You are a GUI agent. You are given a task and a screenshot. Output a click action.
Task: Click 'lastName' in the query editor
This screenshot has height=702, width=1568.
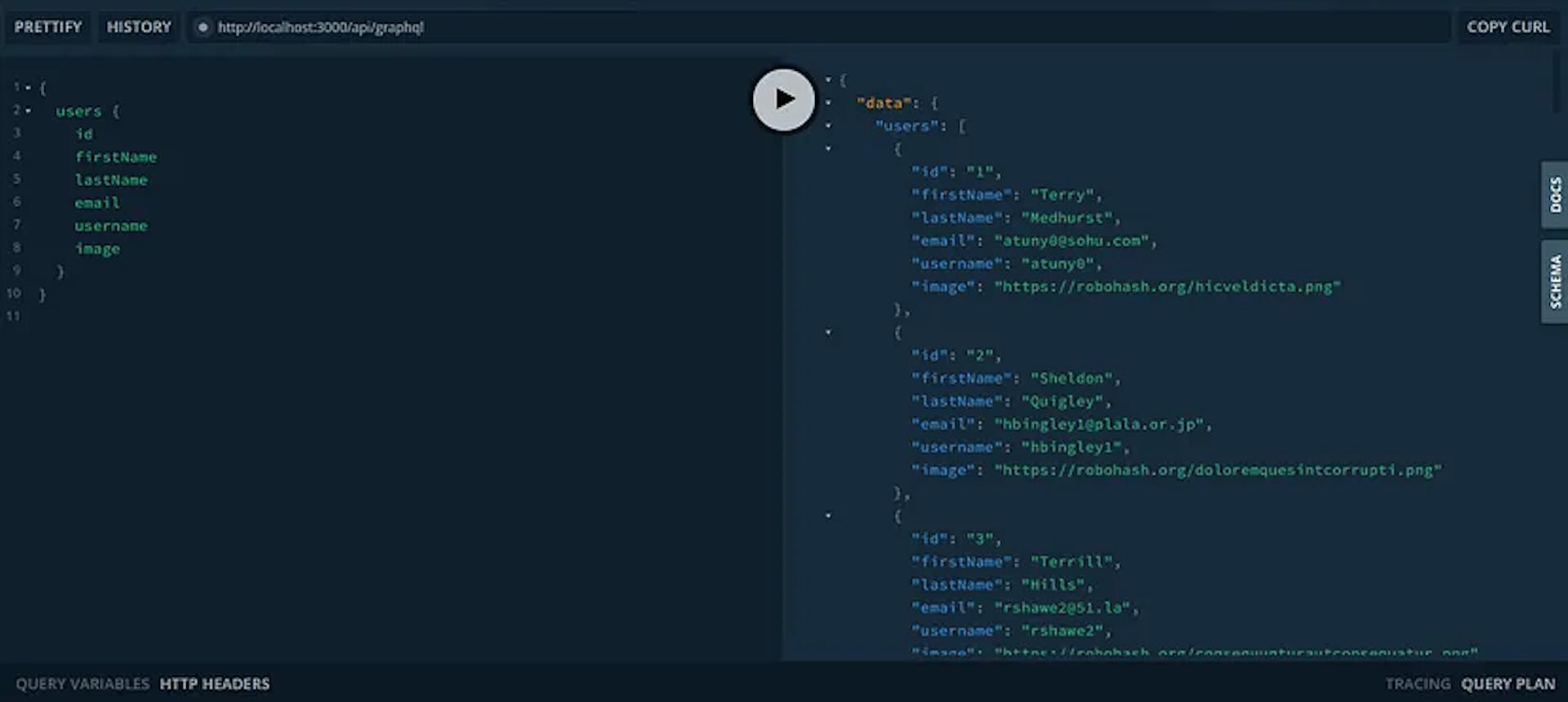pos(111,180)
